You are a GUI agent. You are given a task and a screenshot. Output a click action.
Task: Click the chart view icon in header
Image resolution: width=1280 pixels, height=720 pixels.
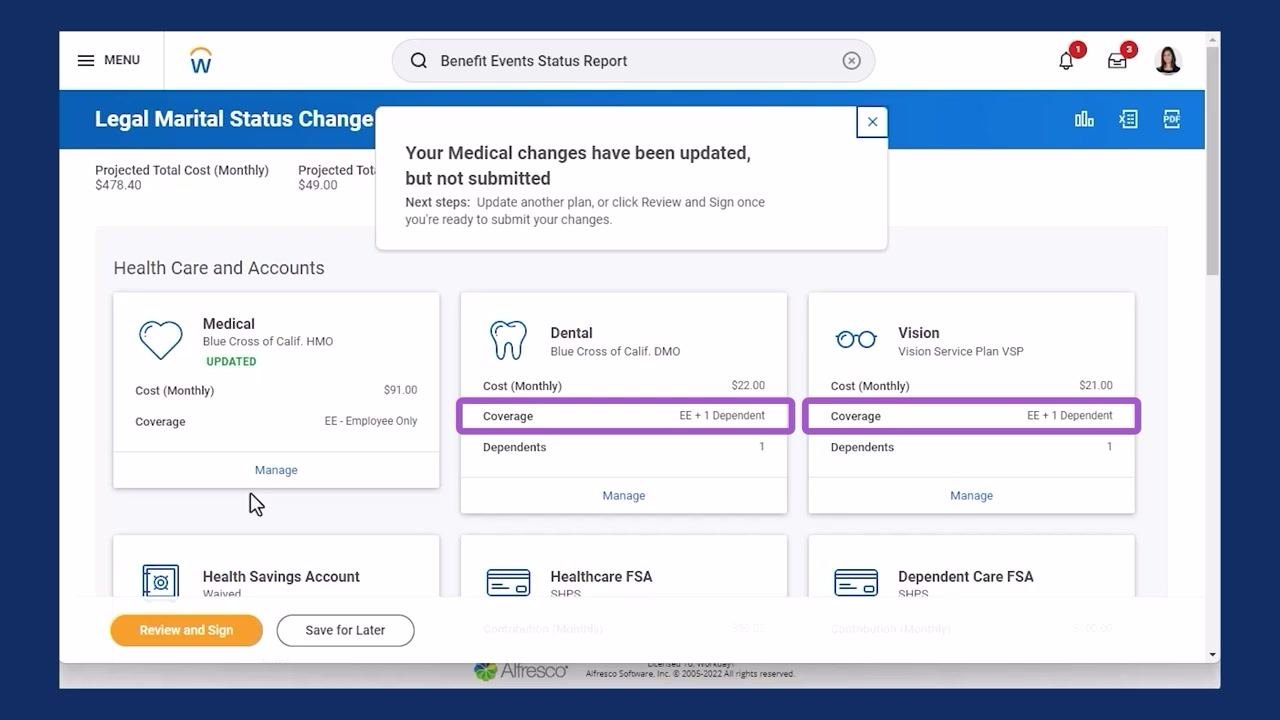coord(1084,119)
